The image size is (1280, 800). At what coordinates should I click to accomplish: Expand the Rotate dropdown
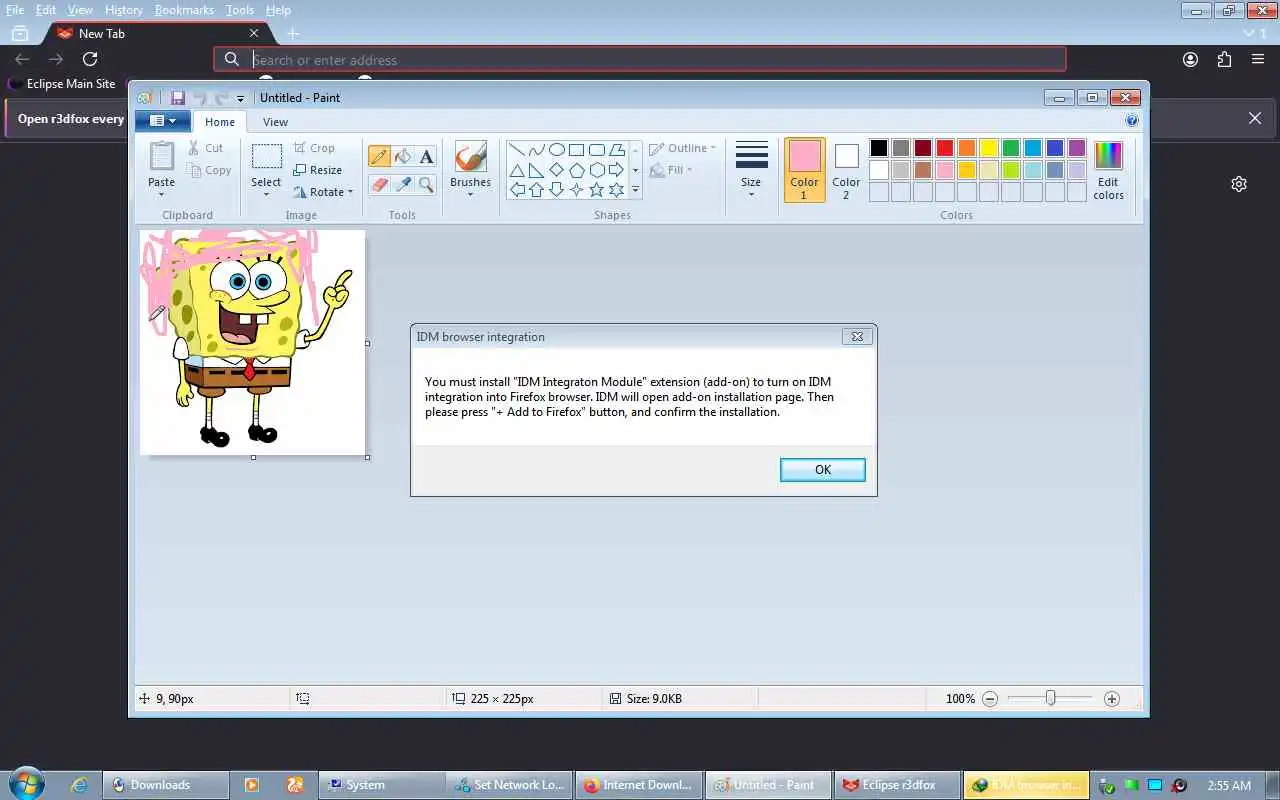coord(350,192)
